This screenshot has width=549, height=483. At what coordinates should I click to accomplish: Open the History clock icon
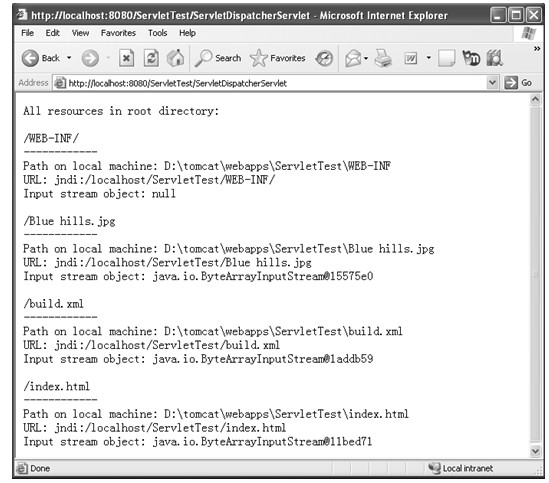click(x=324, y=58)
